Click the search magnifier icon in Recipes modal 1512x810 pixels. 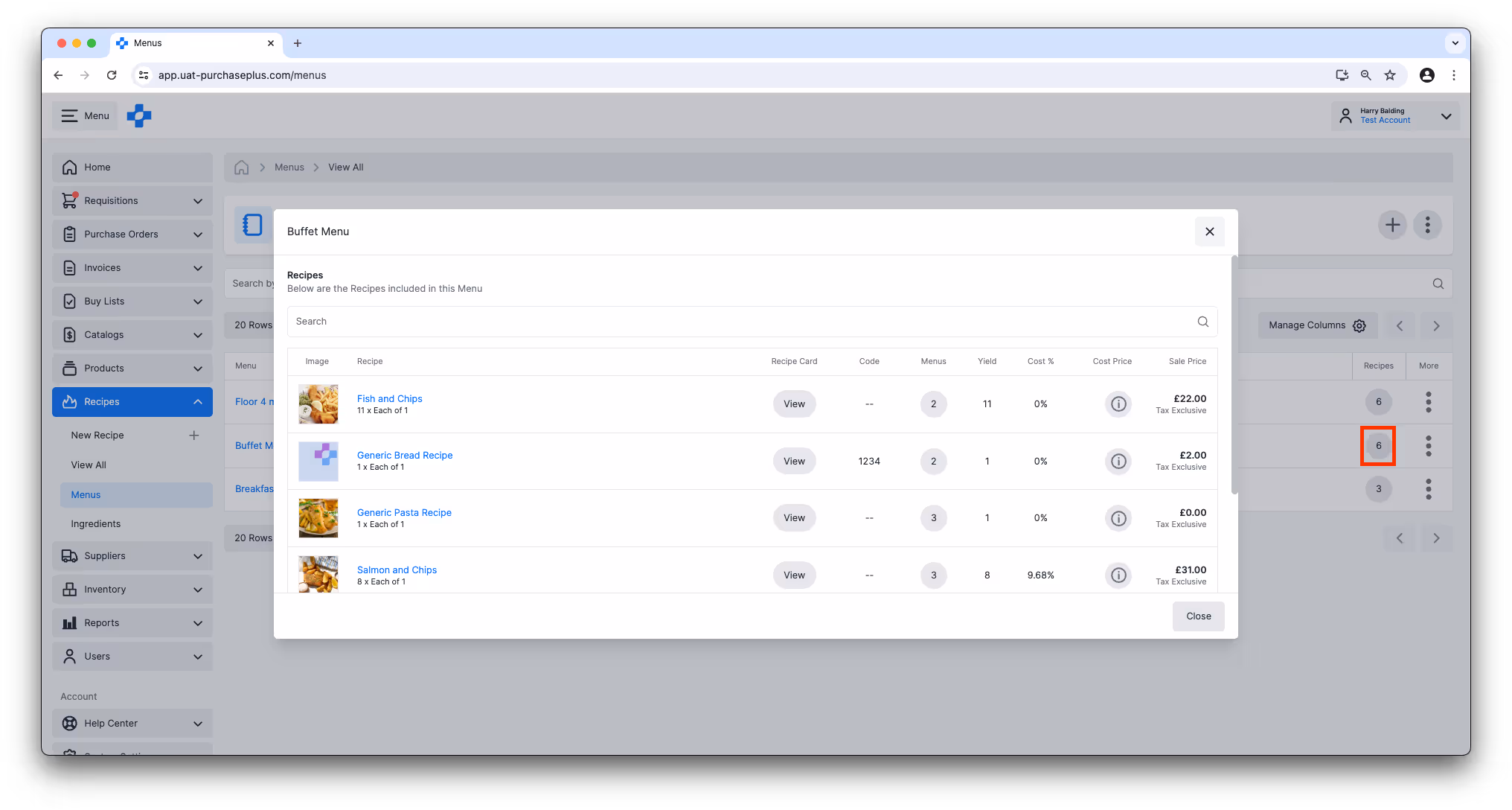pyautogui.click(x=1202, y=322)
